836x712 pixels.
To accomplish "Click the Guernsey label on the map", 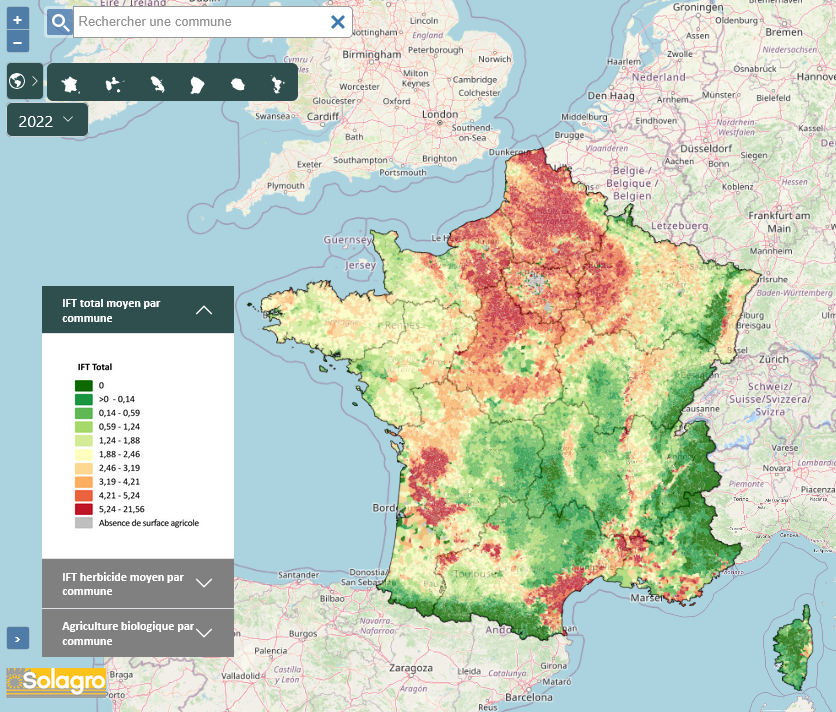I will tap(347, 239).
